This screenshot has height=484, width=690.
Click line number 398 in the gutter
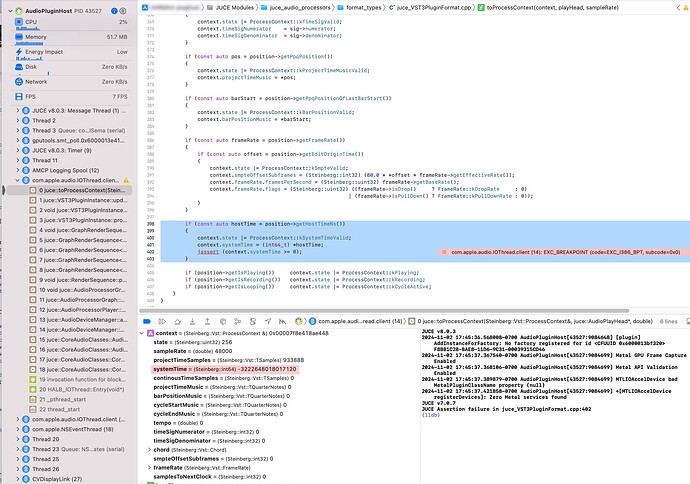coord(150,224)
